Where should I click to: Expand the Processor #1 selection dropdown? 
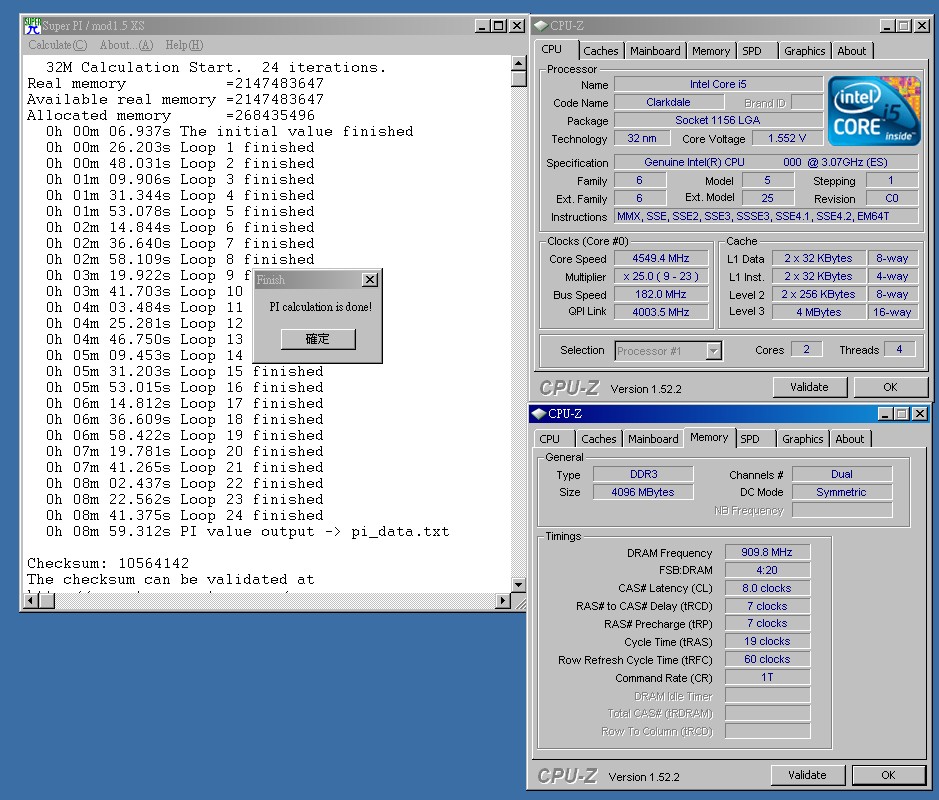tap(713, 351)
